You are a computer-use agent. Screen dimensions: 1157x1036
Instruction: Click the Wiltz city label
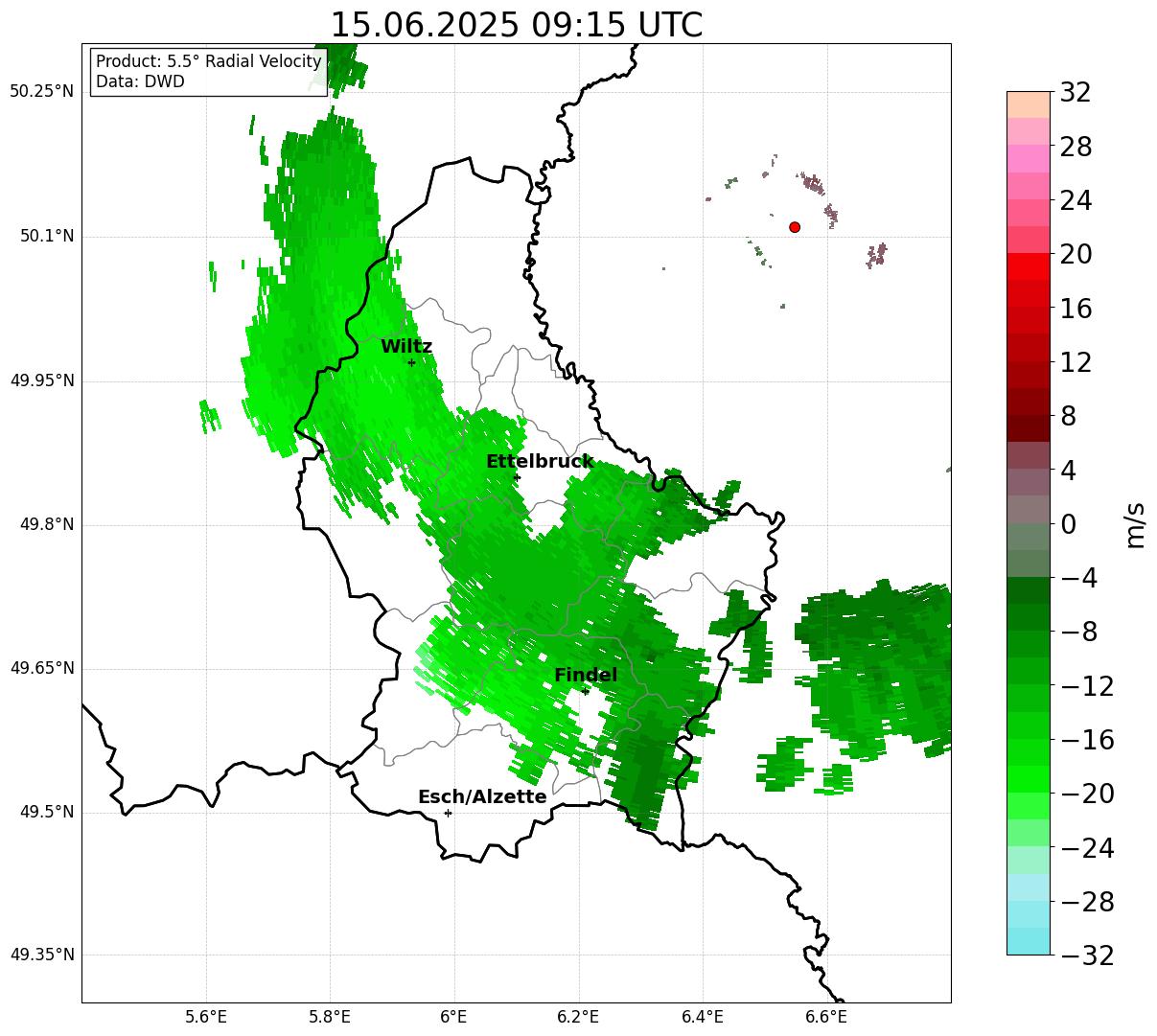click(x=406, y=347)
